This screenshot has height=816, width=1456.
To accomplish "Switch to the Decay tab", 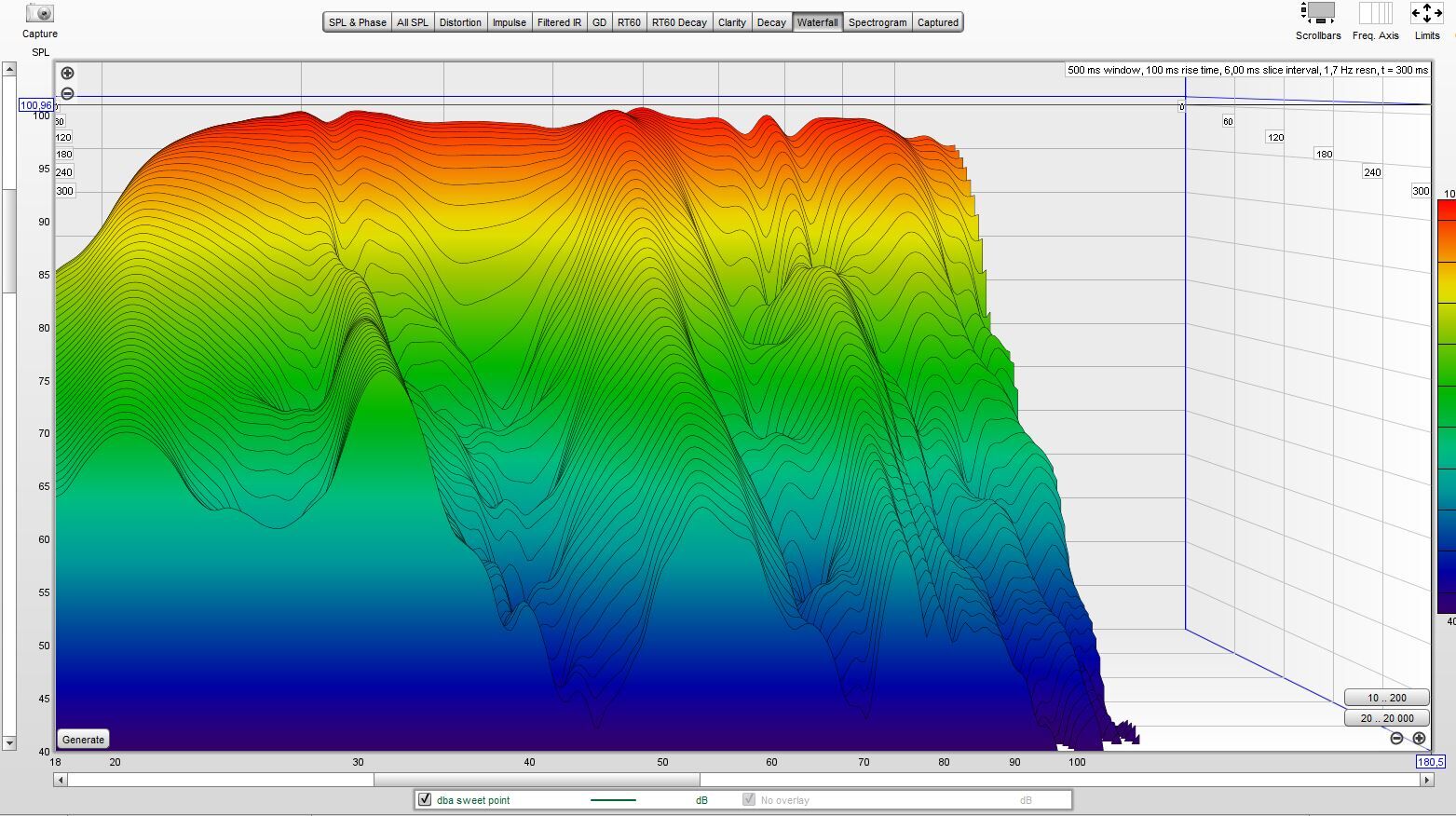I will tap(771, 22).
